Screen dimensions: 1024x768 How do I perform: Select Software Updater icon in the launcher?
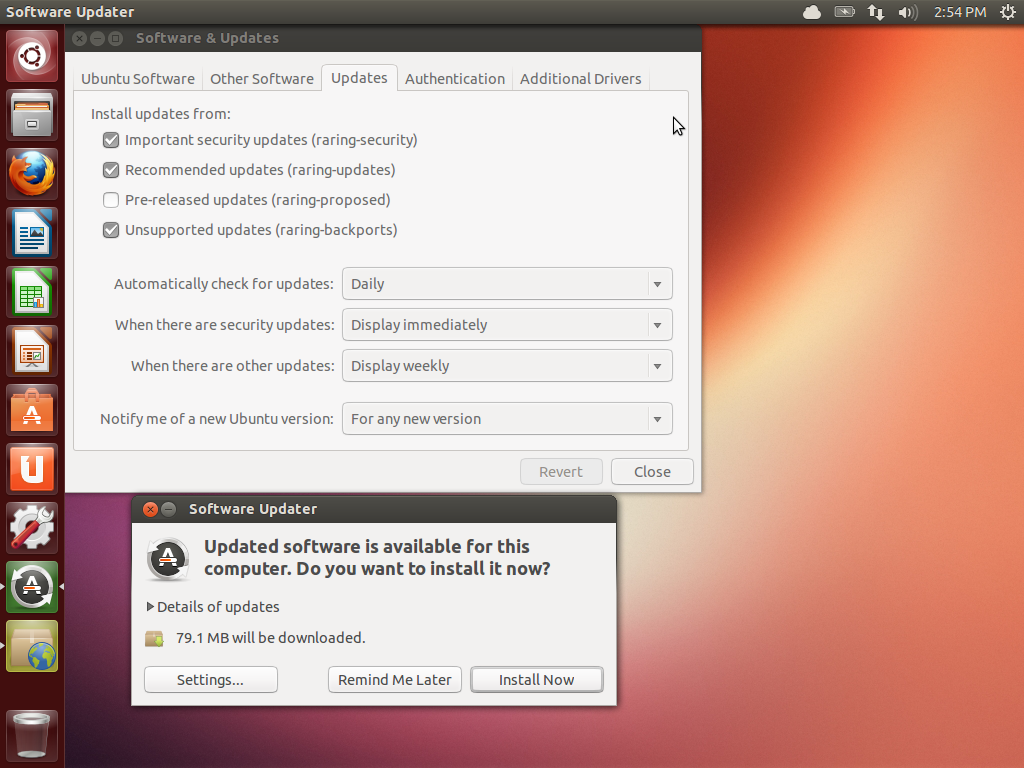(32, 587)
